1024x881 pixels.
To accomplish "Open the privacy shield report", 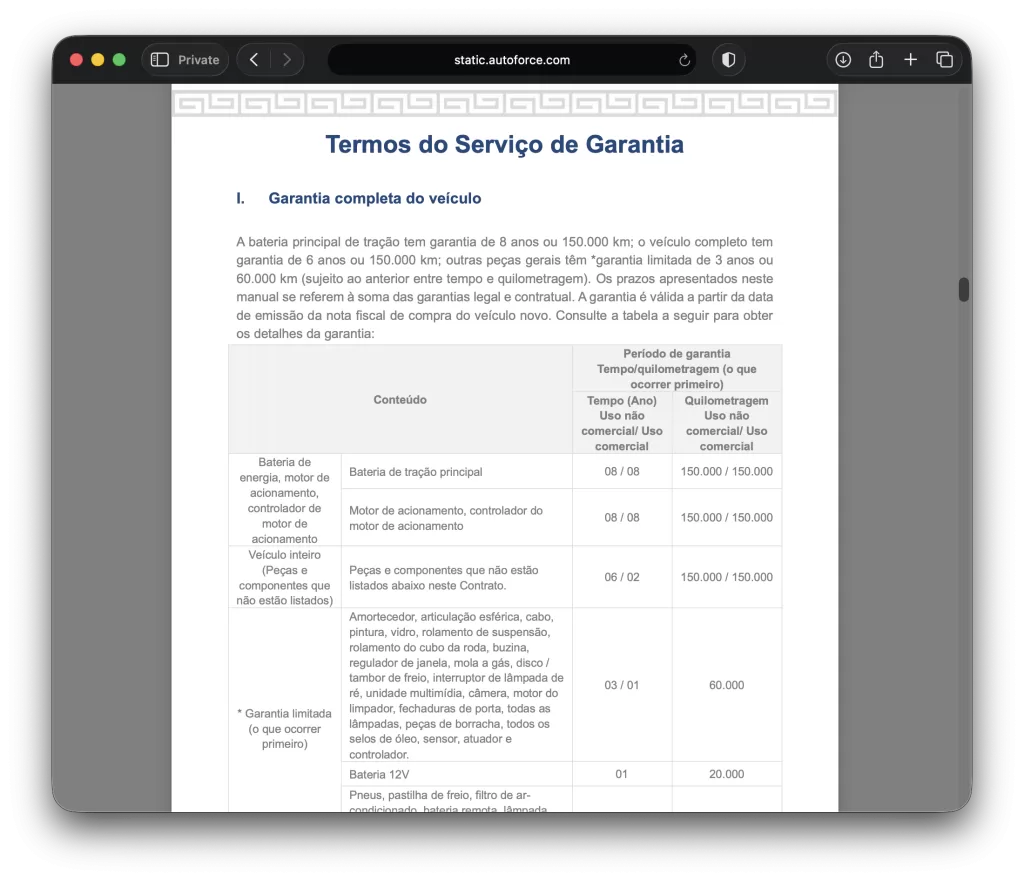I will coord(729,60).
